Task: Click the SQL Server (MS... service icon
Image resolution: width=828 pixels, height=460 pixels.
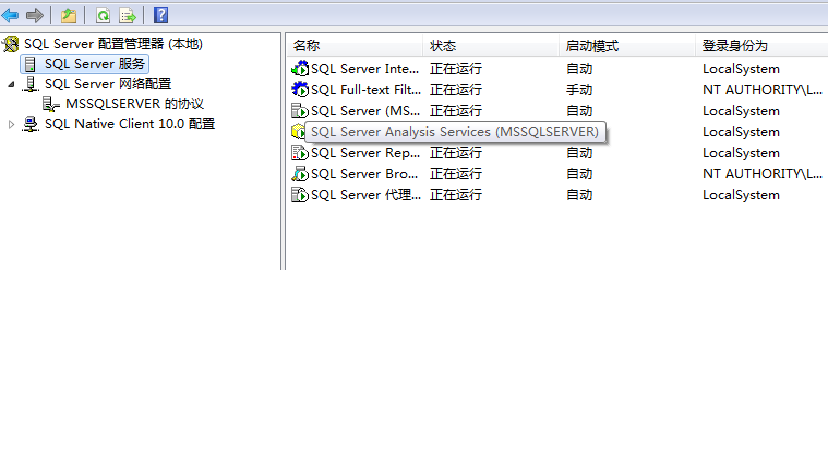Action: [300, 111]
